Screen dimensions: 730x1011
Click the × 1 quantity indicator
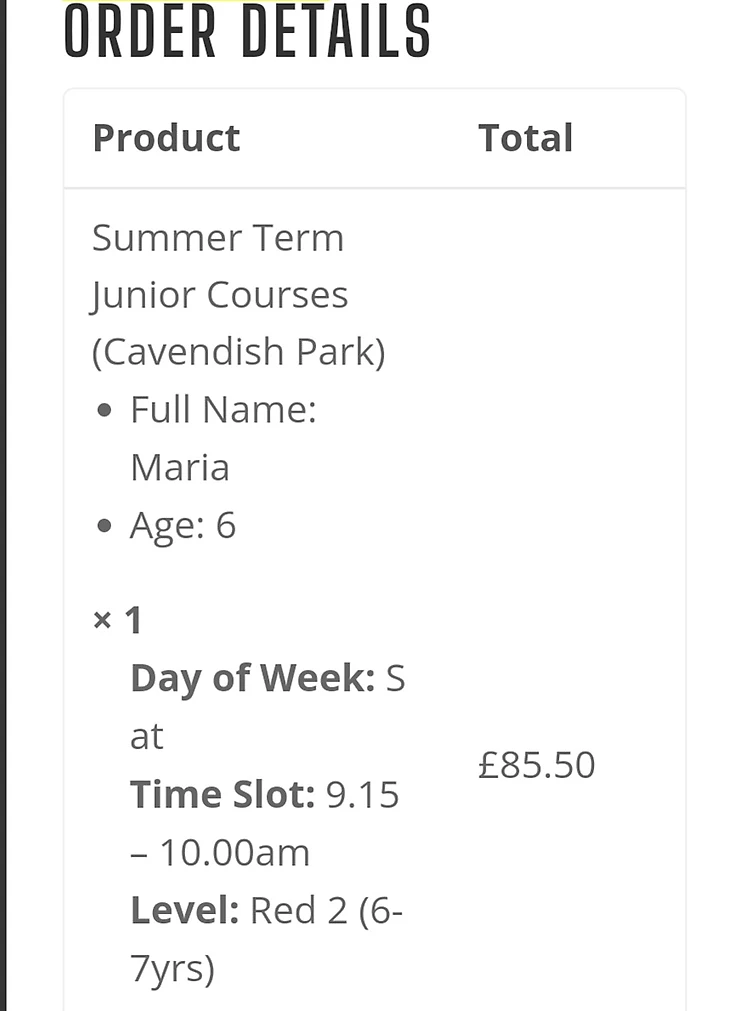pyautogui.click(x=117, y=621)
